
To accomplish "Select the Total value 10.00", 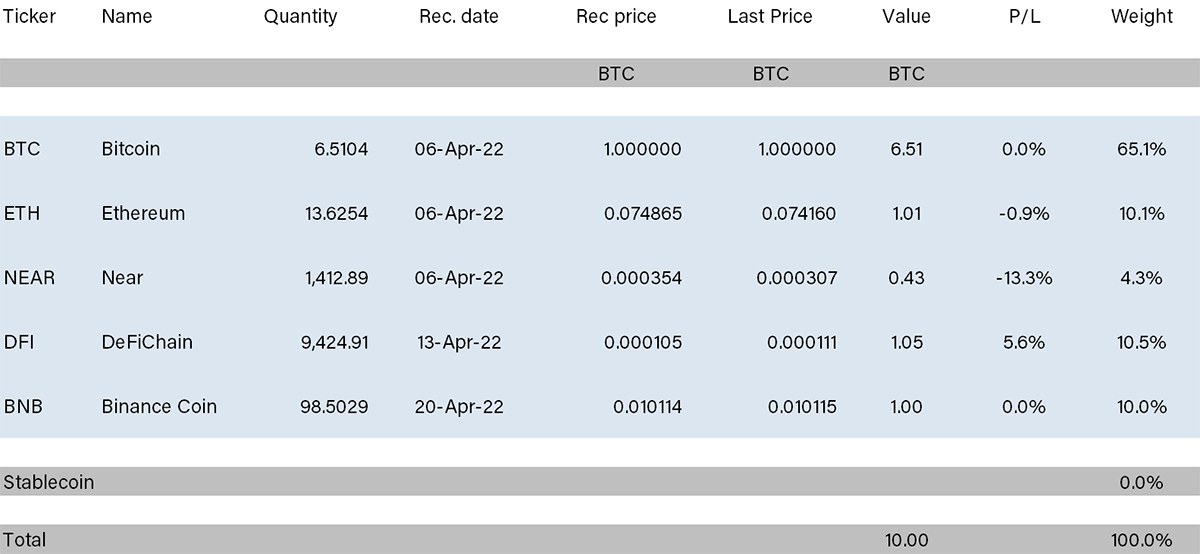I will (x=907, y=540).
